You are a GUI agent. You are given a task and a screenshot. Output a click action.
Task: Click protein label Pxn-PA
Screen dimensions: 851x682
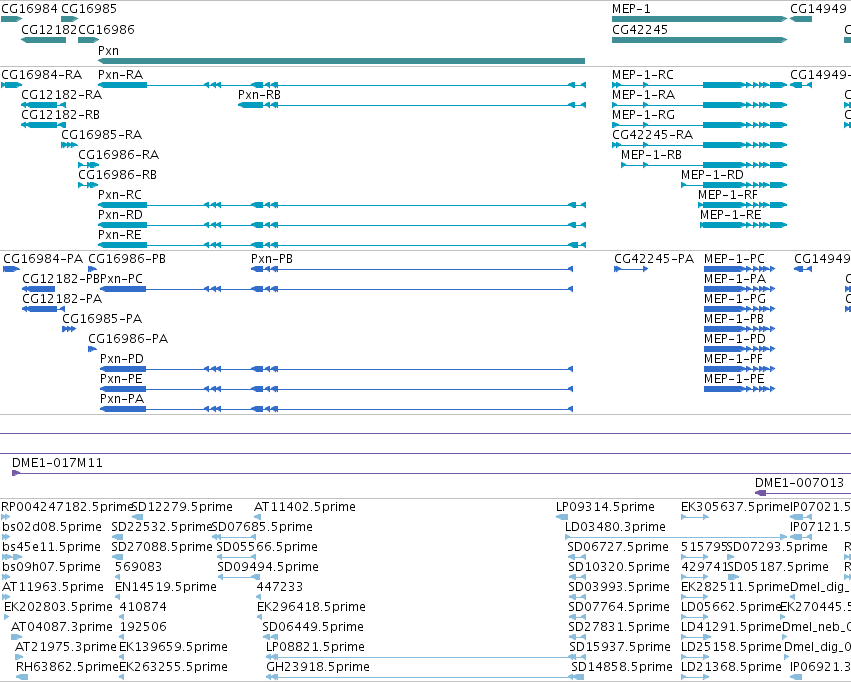tap(122, 399)
